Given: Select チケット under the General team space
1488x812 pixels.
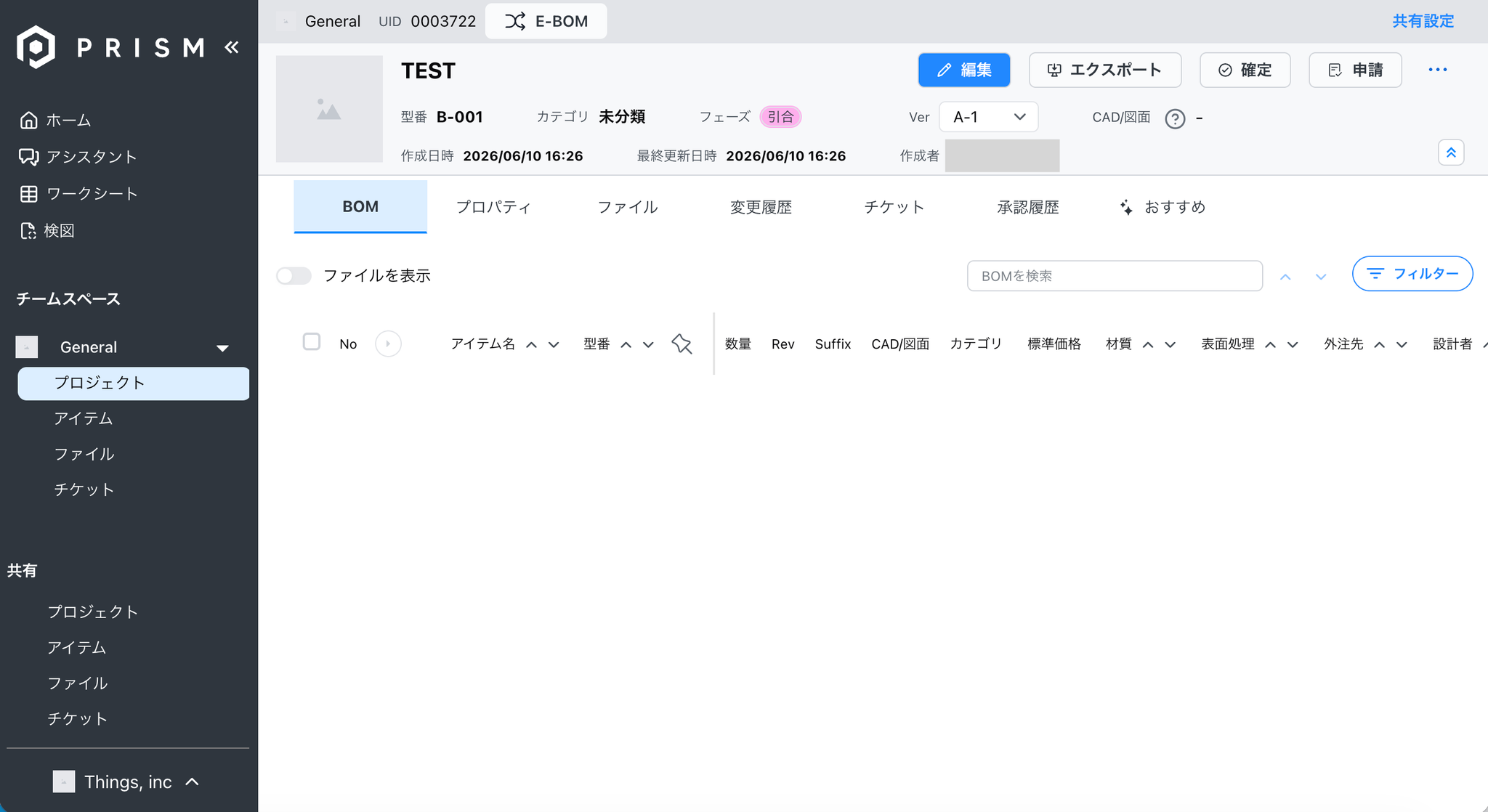Looking at the screenshot, I should [84, 490].
